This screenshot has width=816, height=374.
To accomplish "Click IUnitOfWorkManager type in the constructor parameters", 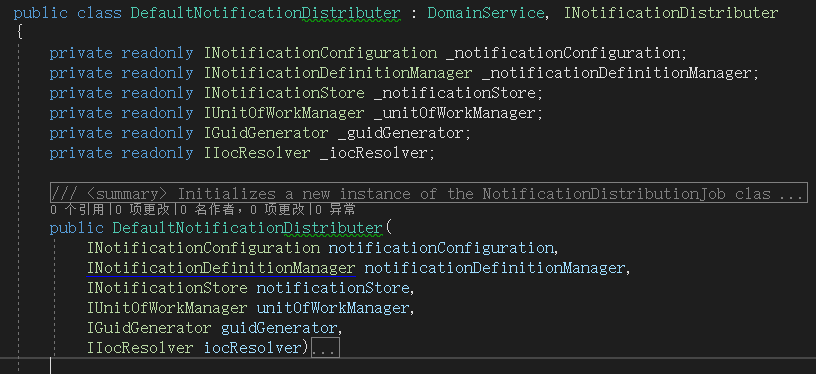I will (x=167, y=308).
